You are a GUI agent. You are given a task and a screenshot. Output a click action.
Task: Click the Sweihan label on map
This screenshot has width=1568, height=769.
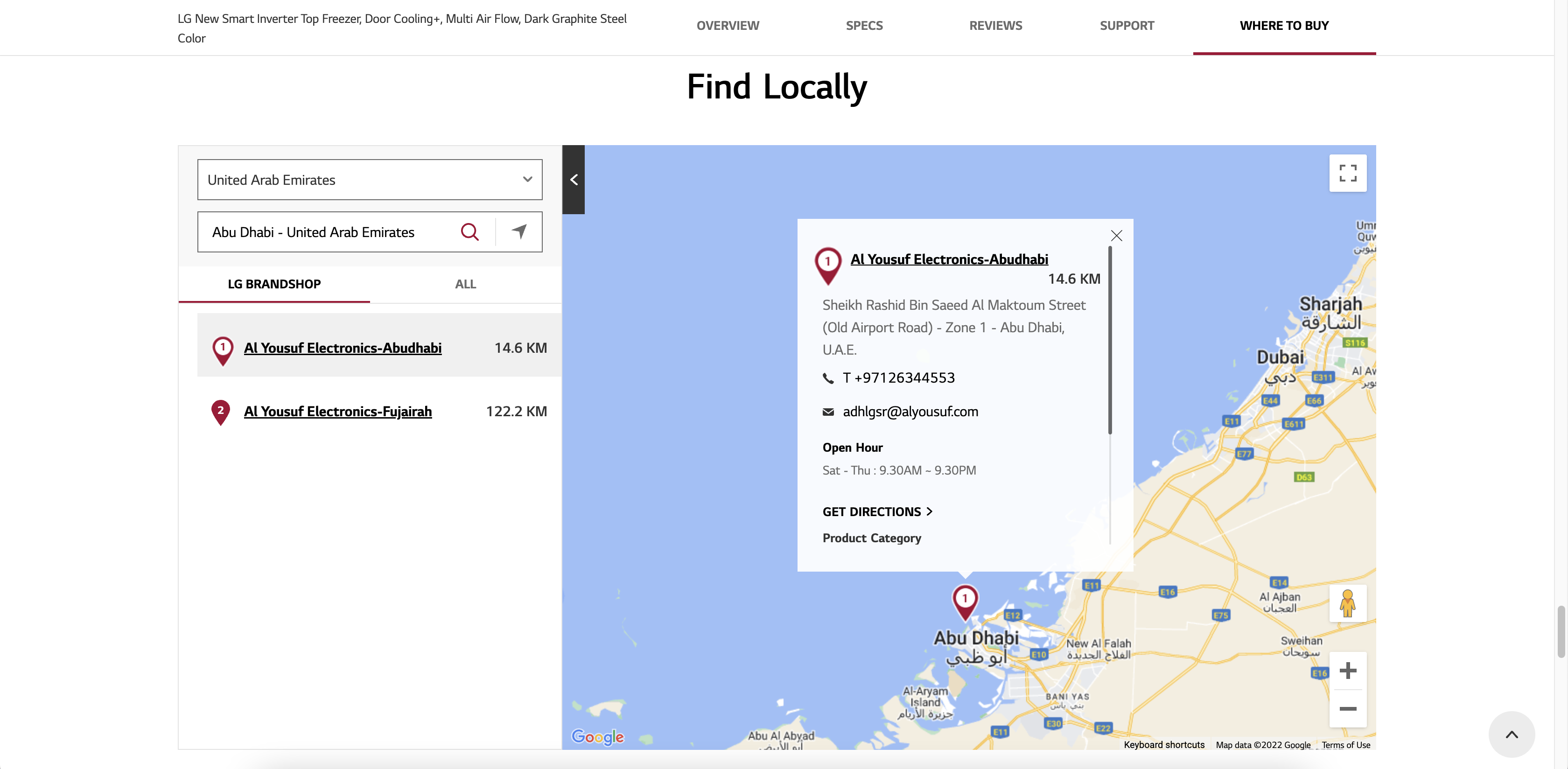tap(1302, 641)
